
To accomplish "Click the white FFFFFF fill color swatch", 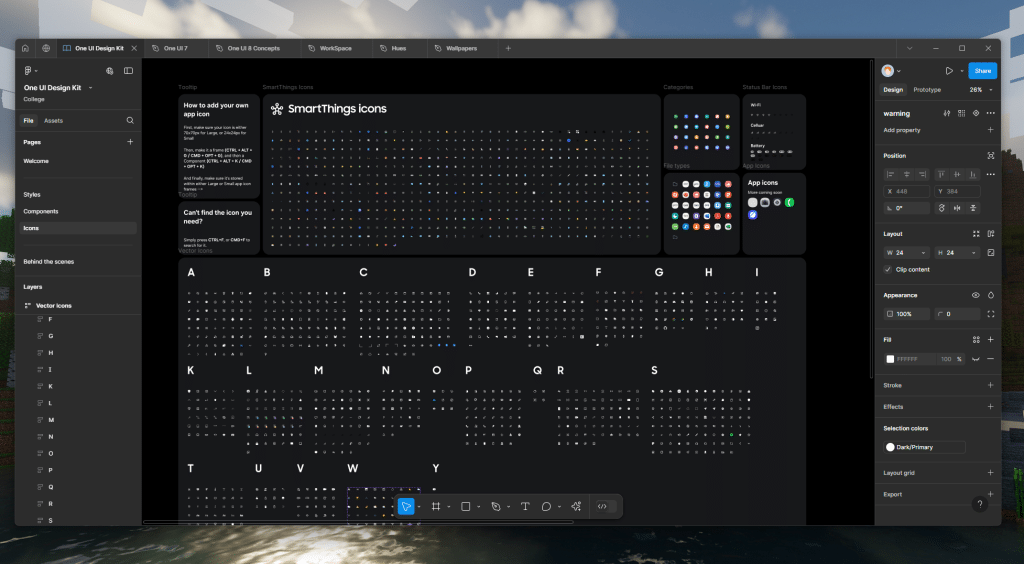I will 890,359.
